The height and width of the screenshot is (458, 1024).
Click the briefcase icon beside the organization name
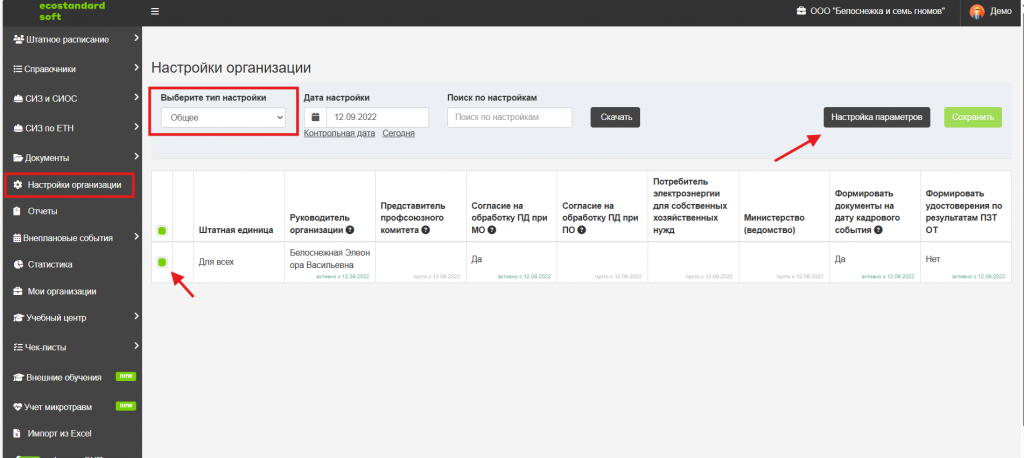click(x=801, y=11)
